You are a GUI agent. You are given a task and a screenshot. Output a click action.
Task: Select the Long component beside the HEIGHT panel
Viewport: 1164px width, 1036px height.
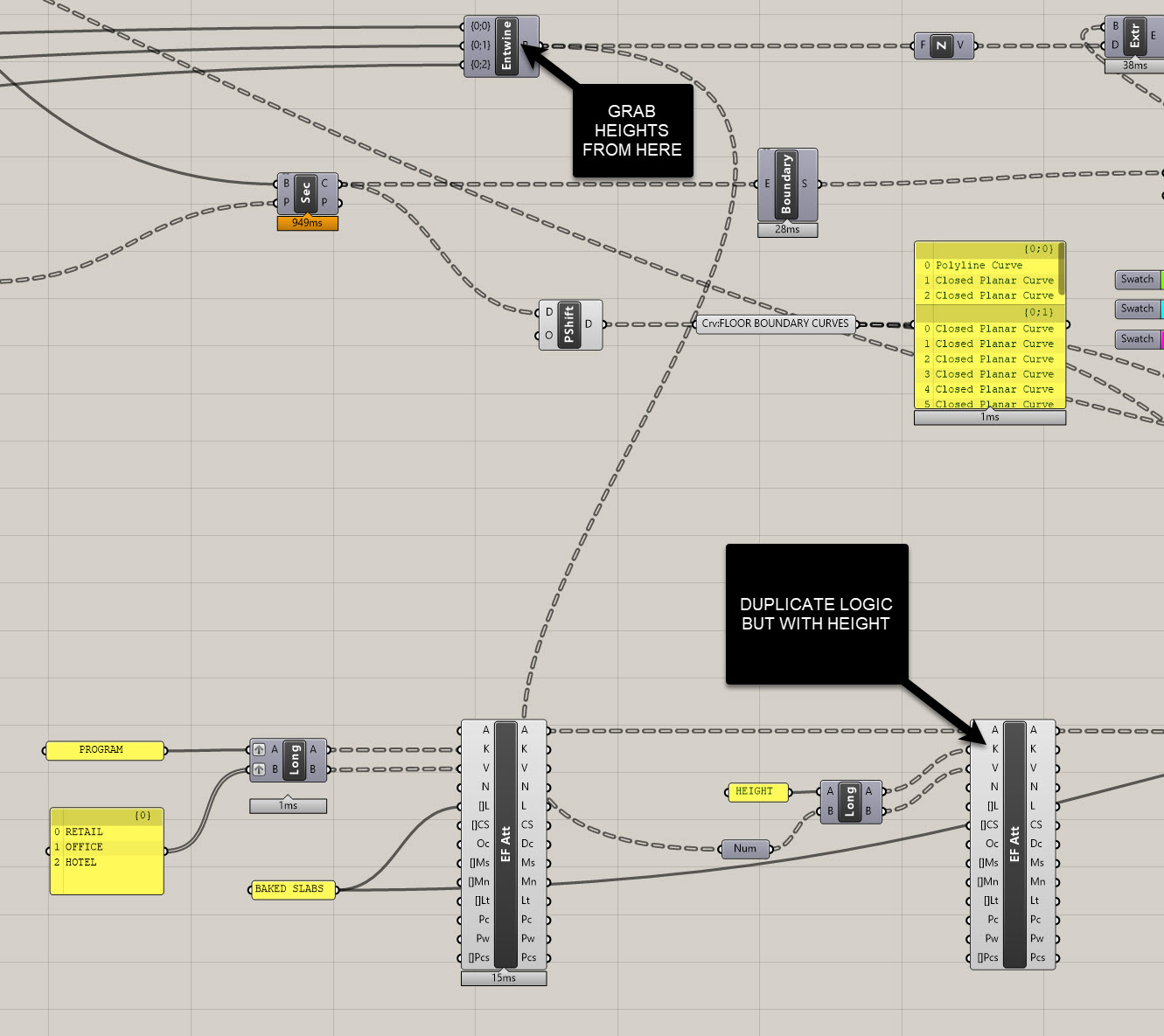[848, 802]
